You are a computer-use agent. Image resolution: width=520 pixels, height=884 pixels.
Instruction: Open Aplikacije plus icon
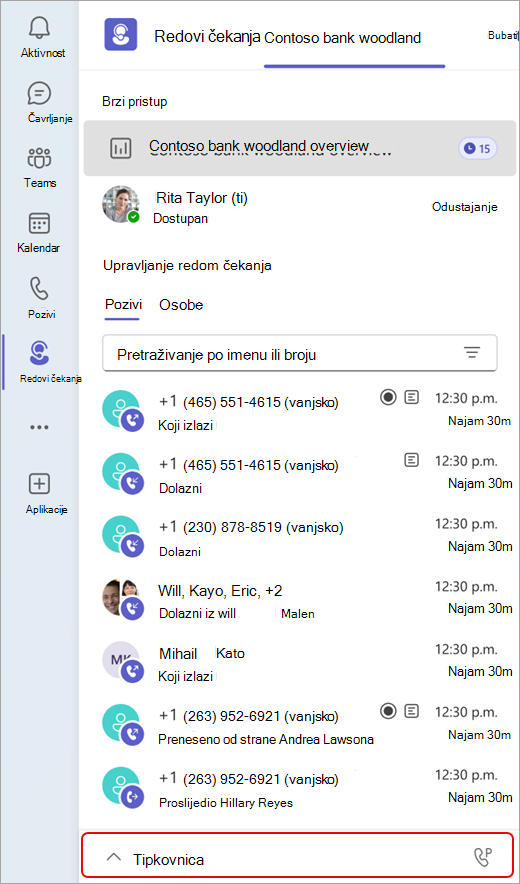[x=39, y=483]
